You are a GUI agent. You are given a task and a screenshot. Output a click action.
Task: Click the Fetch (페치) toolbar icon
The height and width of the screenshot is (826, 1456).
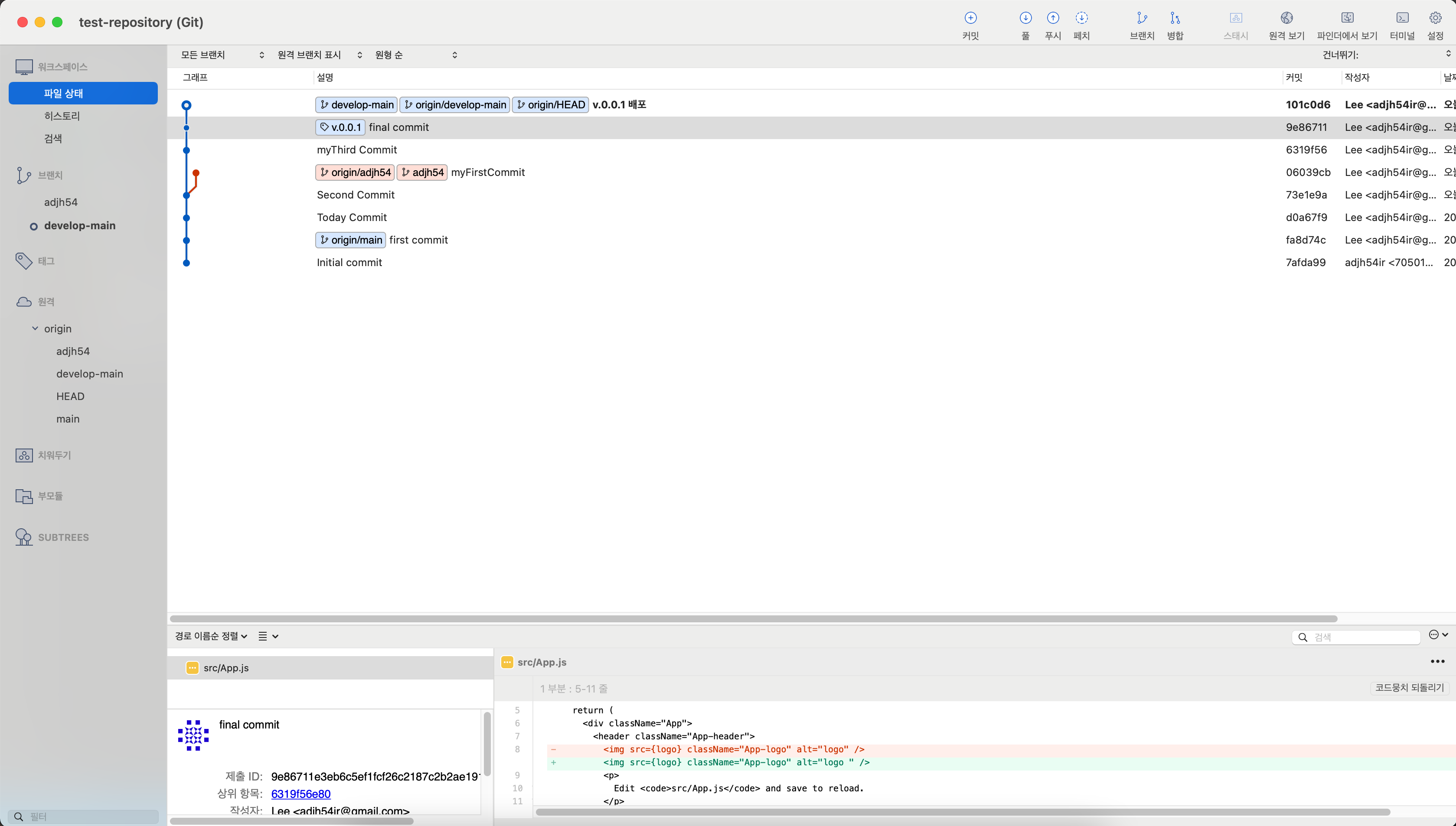tap(1081, 19)
